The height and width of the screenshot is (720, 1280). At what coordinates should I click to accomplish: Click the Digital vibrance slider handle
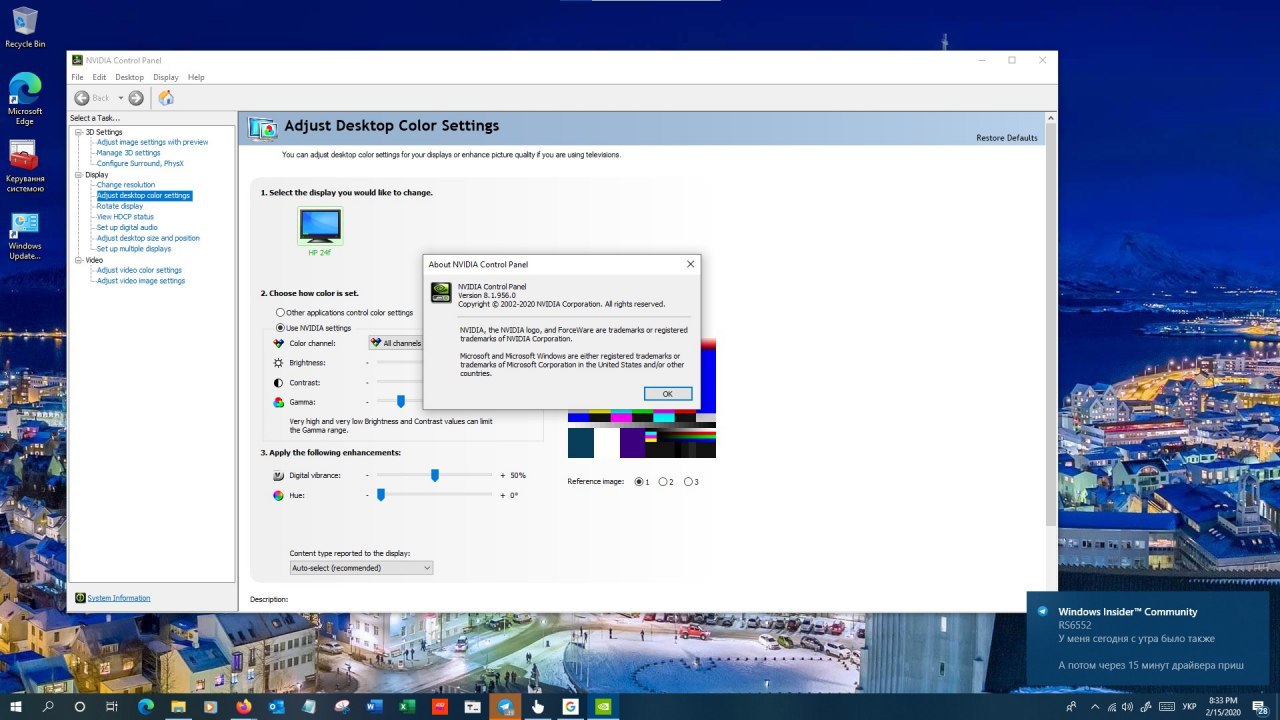435,475
